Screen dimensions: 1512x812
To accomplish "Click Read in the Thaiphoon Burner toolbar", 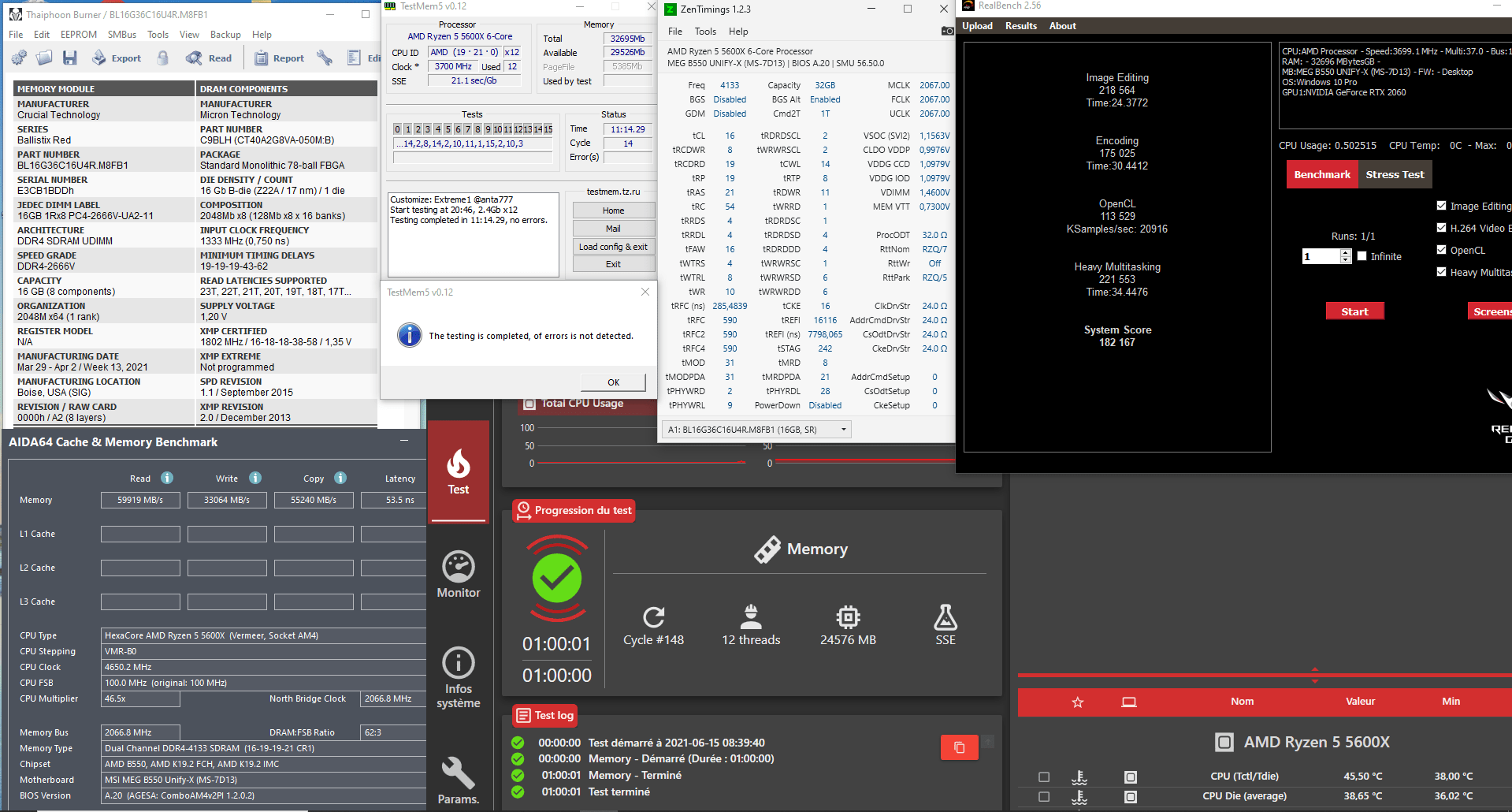I will click(209, 58).
